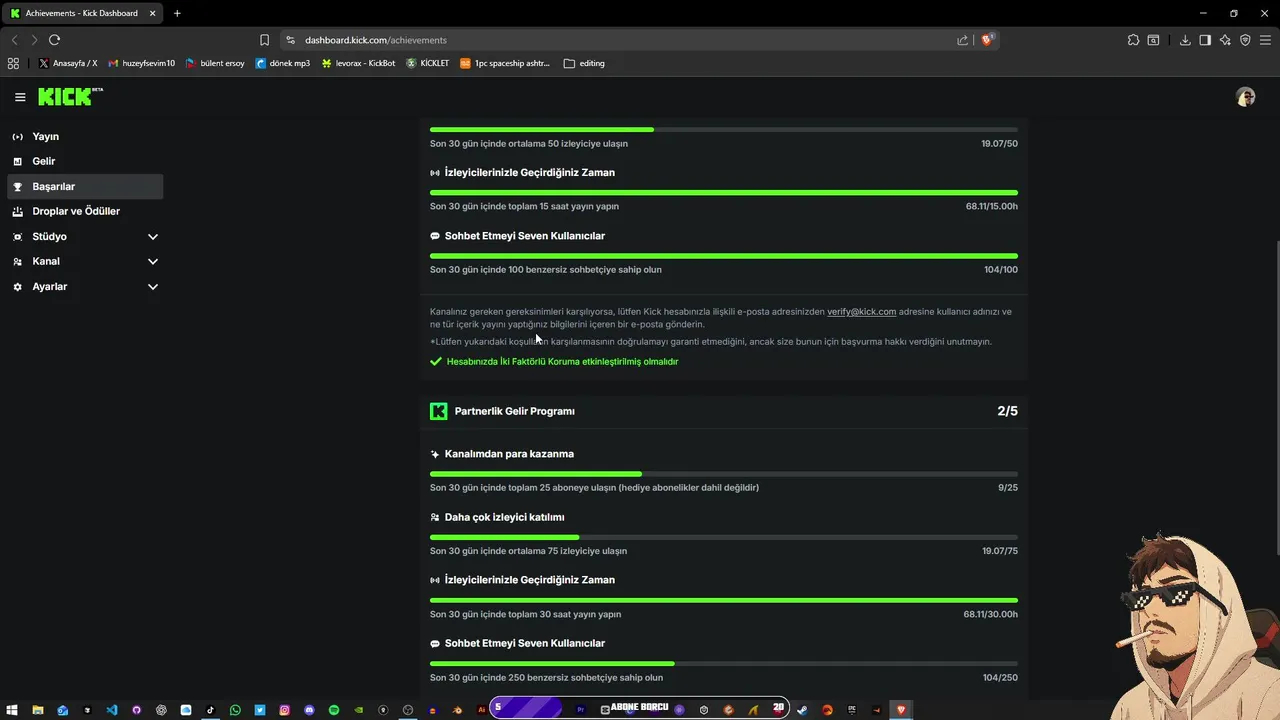Screen dimensions: 1280x720
Task: Click the 68.11/15.00h streaming hours value
Action: tap(992, 206)
